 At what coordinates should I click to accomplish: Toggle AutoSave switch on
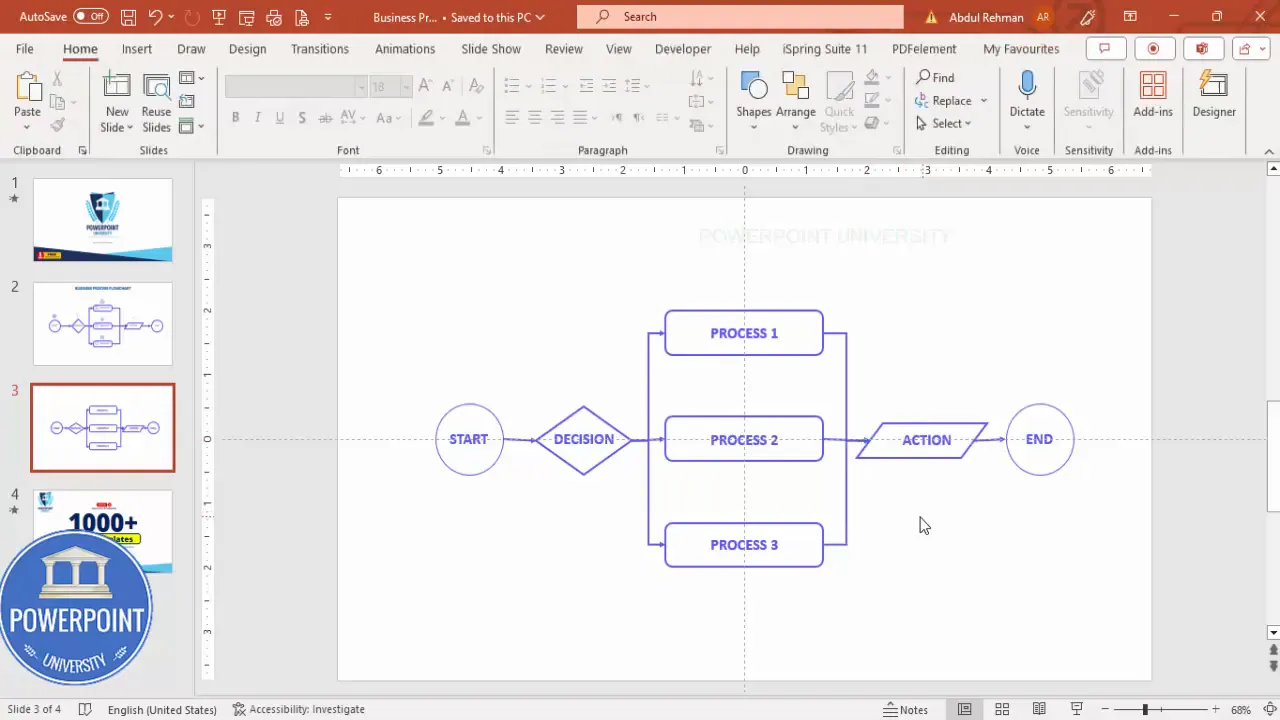(x=91, y=17)
